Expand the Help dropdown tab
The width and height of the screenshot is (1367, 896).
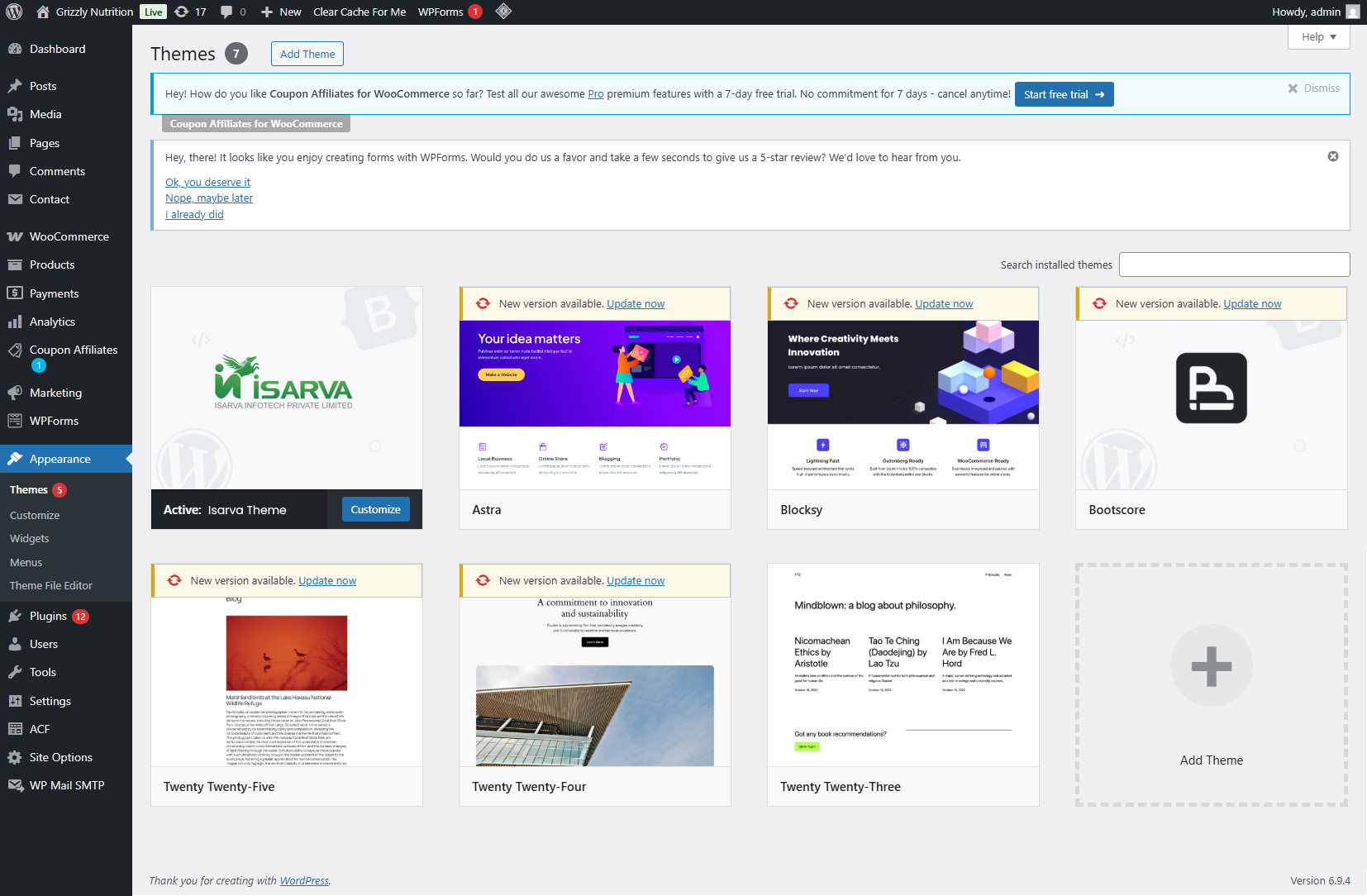(1318, 37)
